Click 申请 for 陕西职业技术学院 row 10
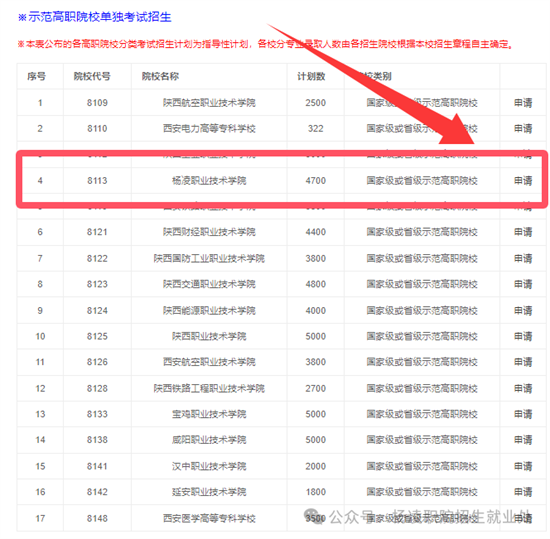This screenshot has width=550, height=539. [523, 336]
